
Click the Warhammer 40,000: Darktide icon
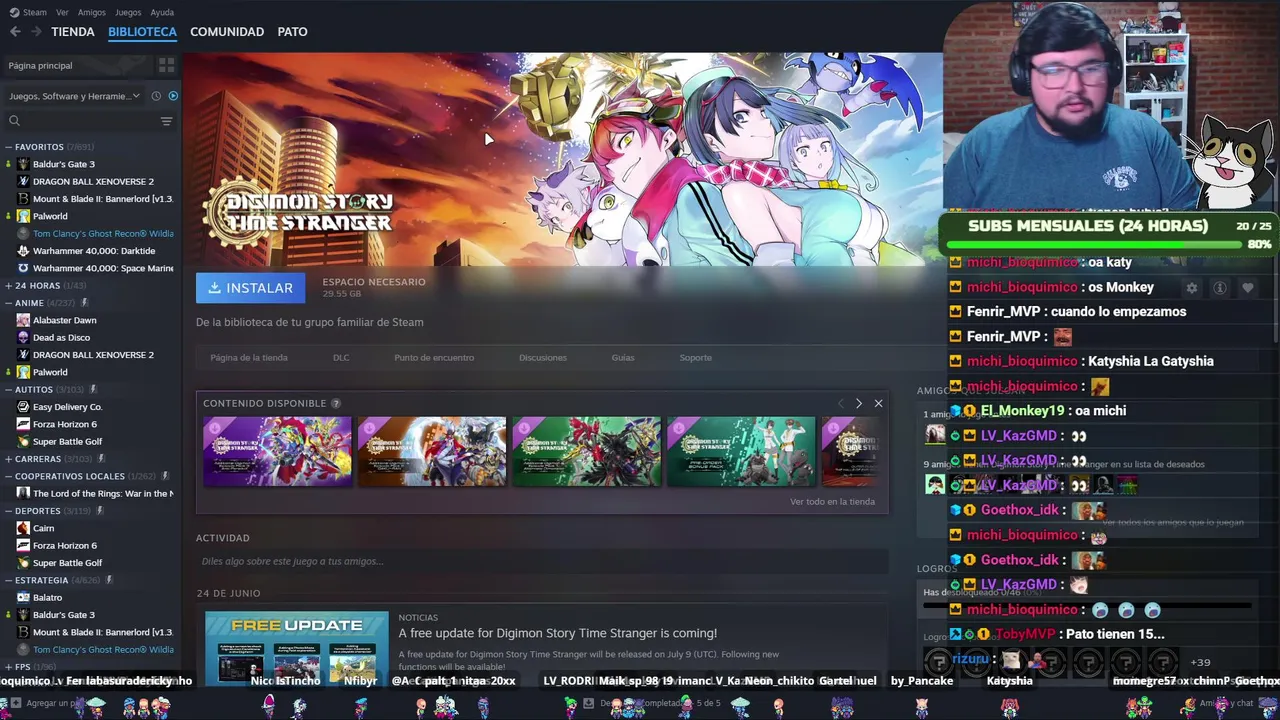pos(23,251)
